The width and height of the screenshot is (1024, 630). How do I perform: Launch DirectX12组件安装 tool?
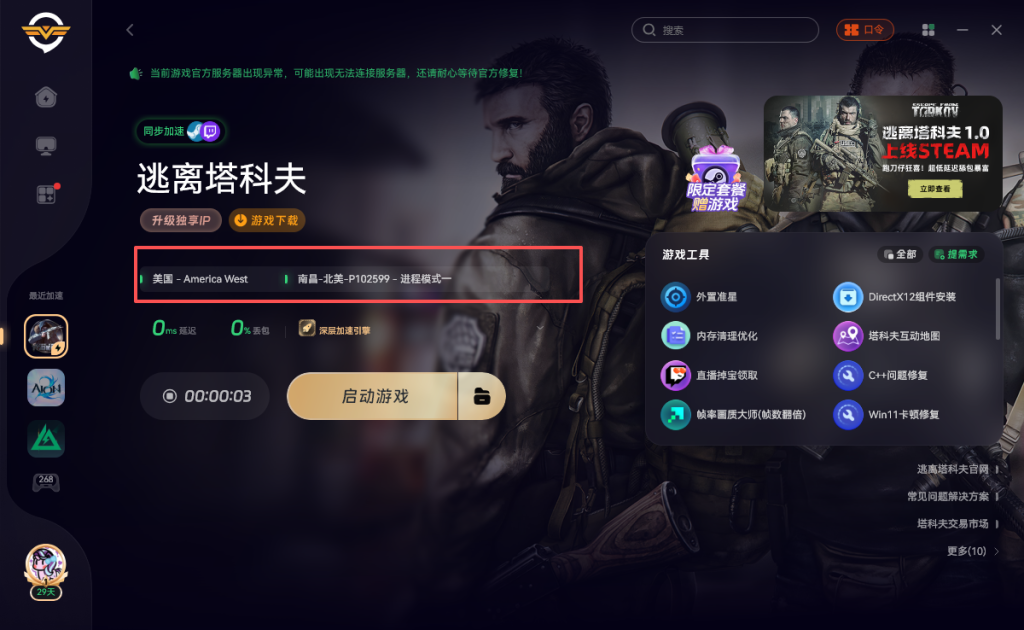895,297
